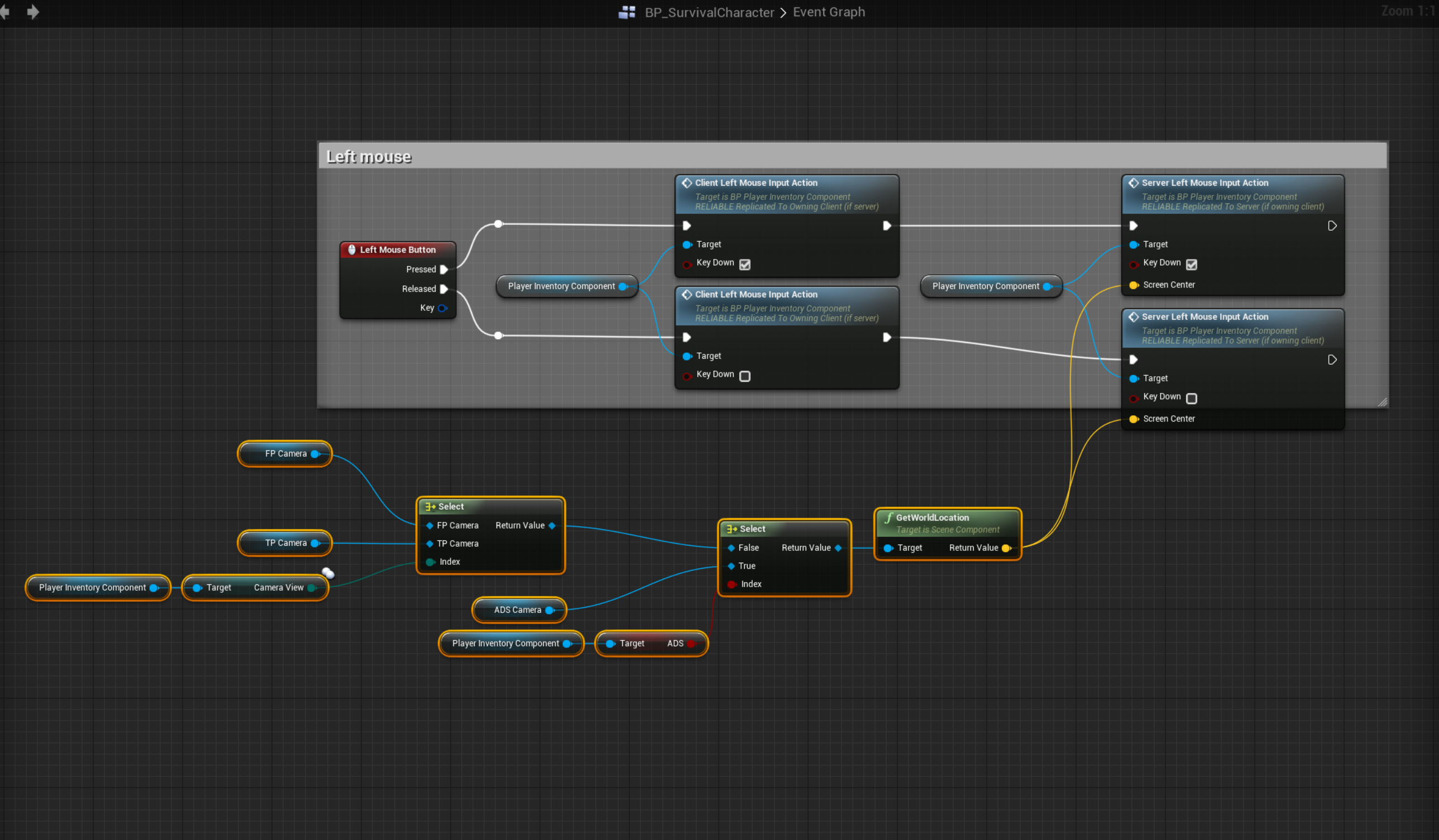Screen dimensions: 1439x840
Task: Click the comment box resize handle corner
Action: click(1382, 402)
